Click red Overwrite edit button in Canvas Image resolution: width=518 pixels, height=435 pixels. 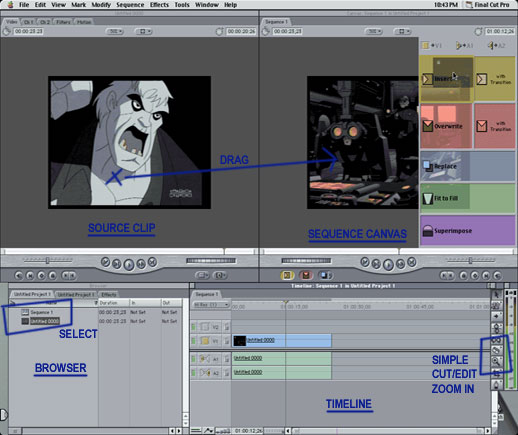306,275
